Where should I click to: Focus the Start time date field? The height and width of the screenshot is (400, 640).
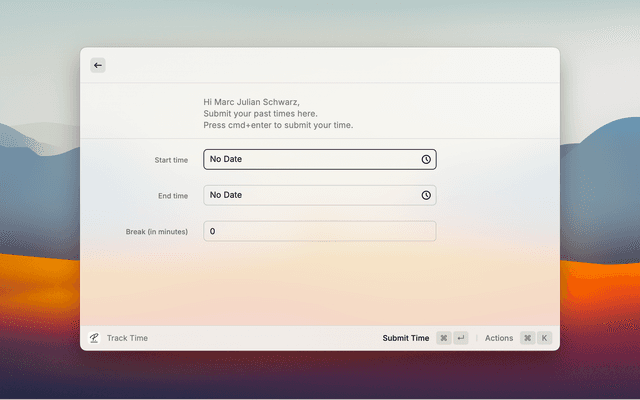(x=310, y=159)
